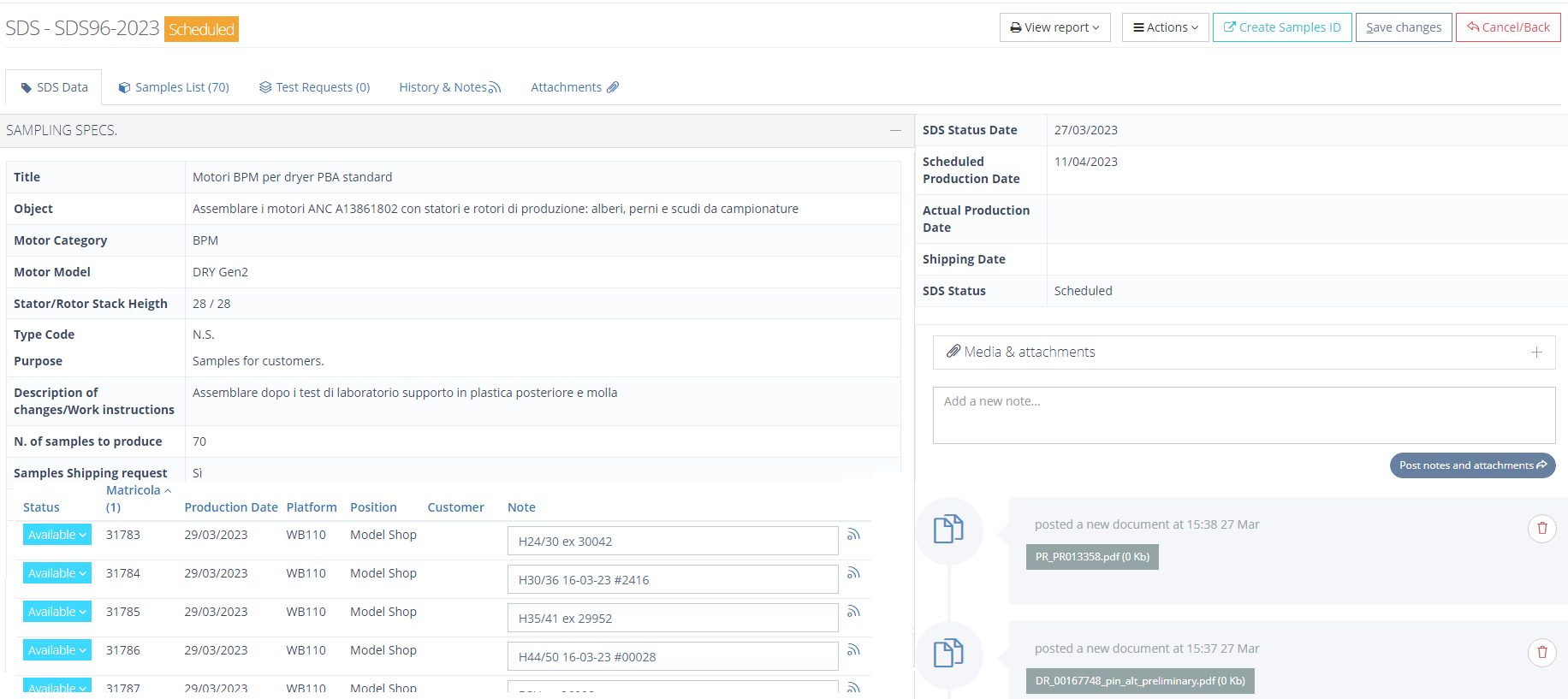Click the feed icon for sample 31783
1568x699 pixels.
pyautogui.click(x=852, y=535)
